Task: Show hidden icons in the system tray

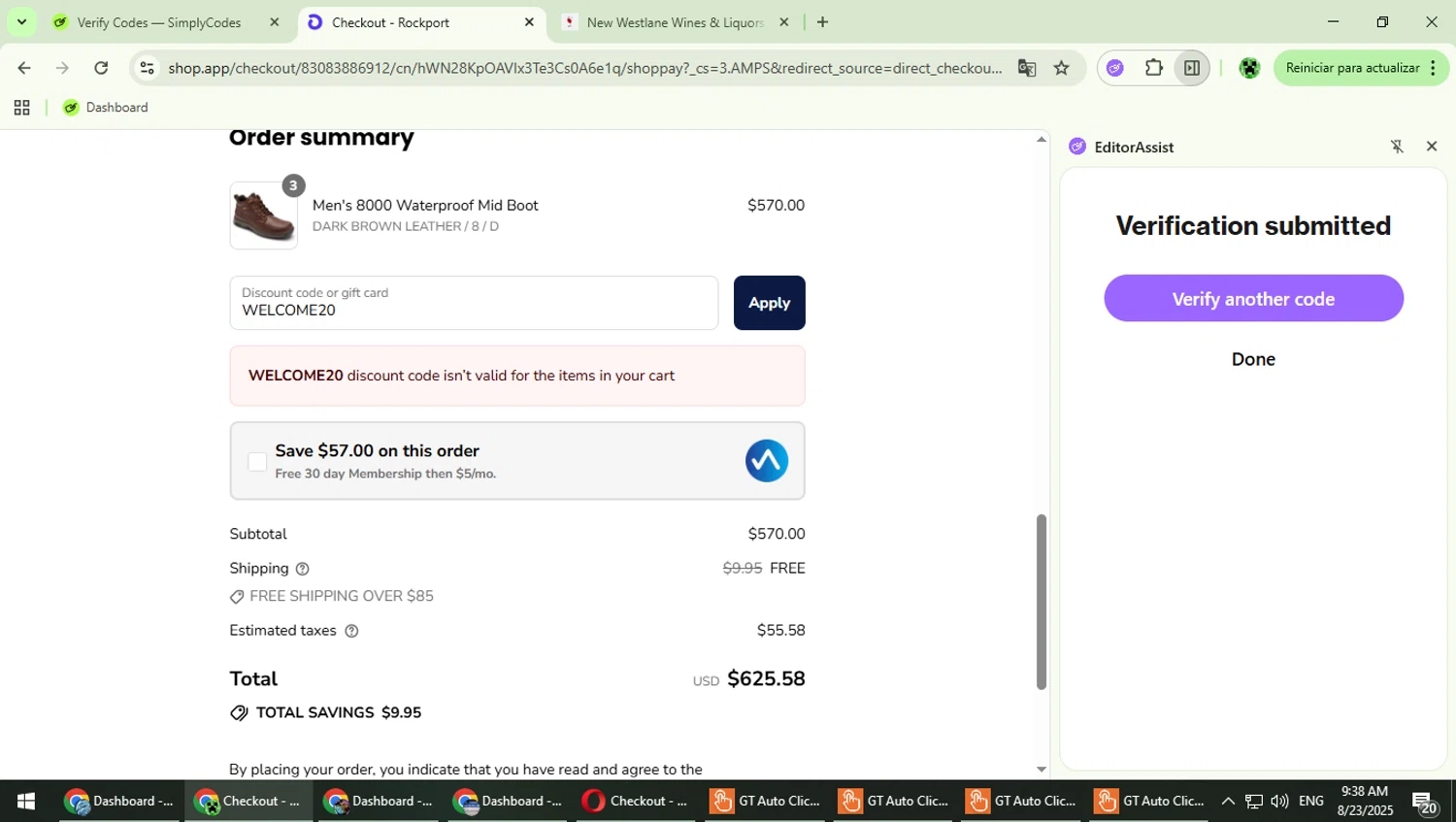Action: 1227,801
